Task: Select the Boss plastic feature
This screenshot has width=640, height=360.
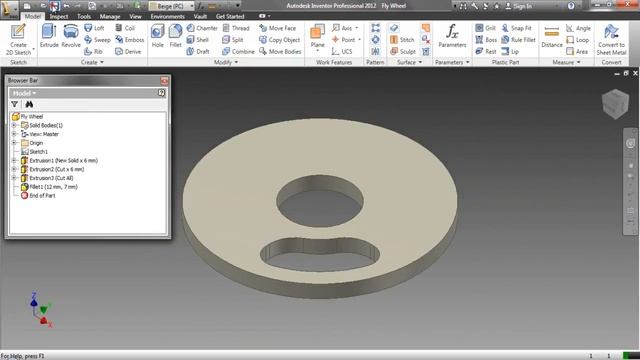Action: click(486, 40)
